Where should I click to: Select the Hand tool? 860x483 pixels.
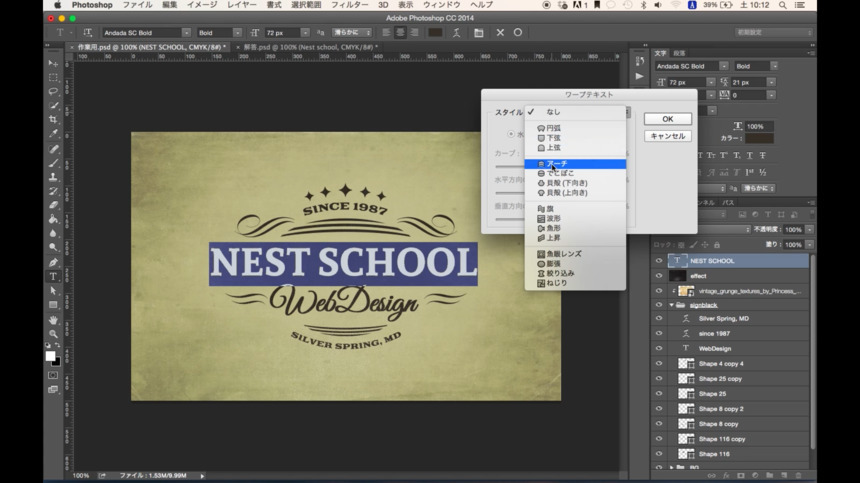coord(53,320)
